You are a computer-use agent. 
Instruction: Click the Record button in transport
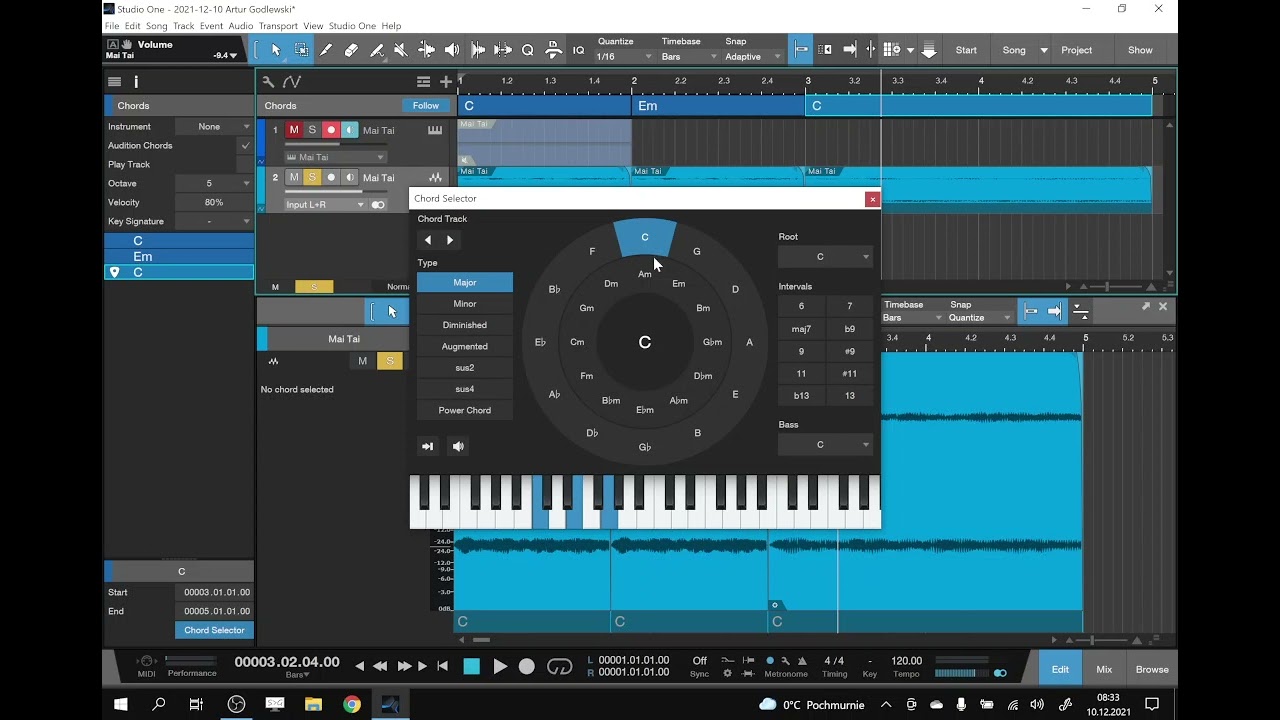pyautogui.click(x=527, y=667)
